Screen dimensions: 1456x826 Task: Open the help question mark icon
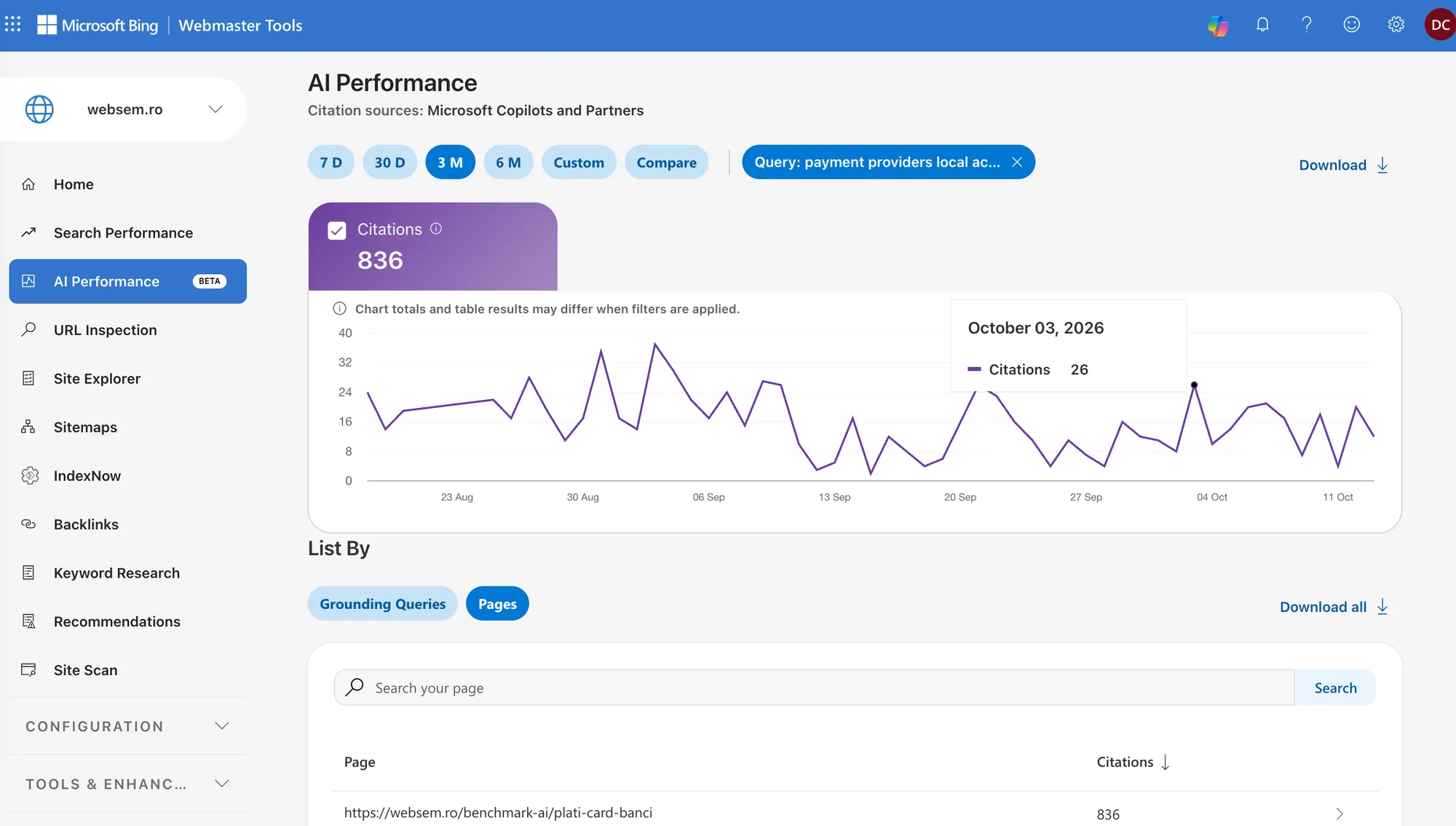coord(1307,25)
